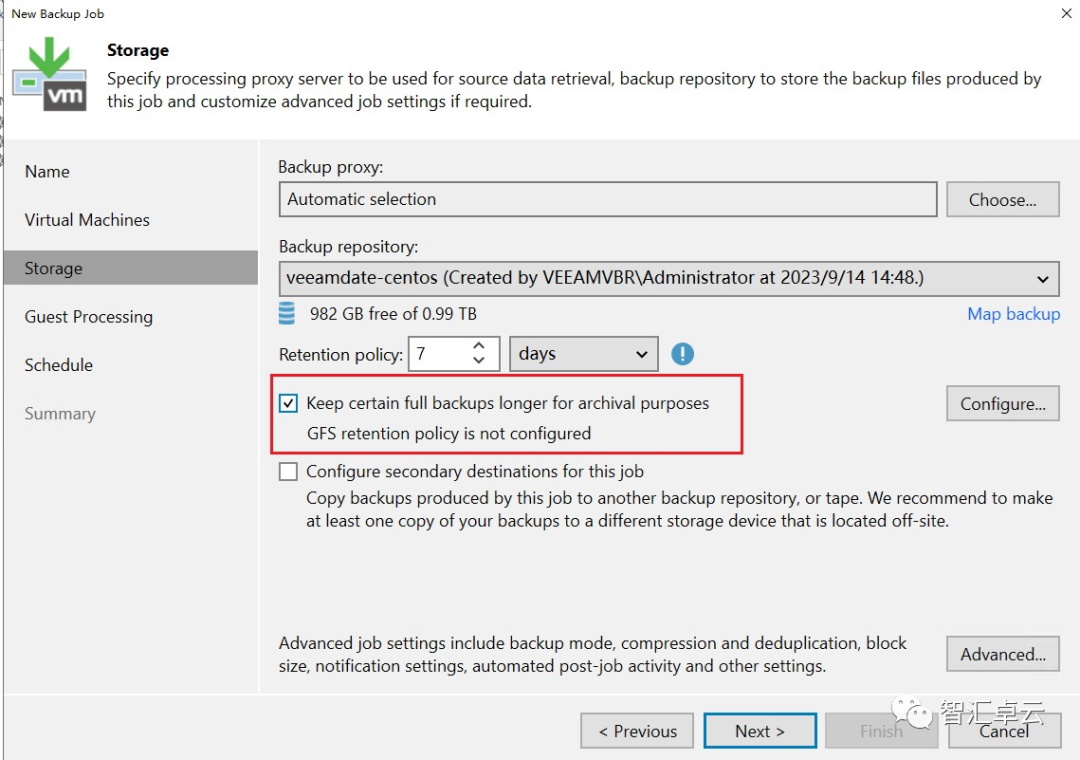Screen dimensions: 1080x760
Task: Go to the 'Schedule' step
Action: (x=58, y=365)
